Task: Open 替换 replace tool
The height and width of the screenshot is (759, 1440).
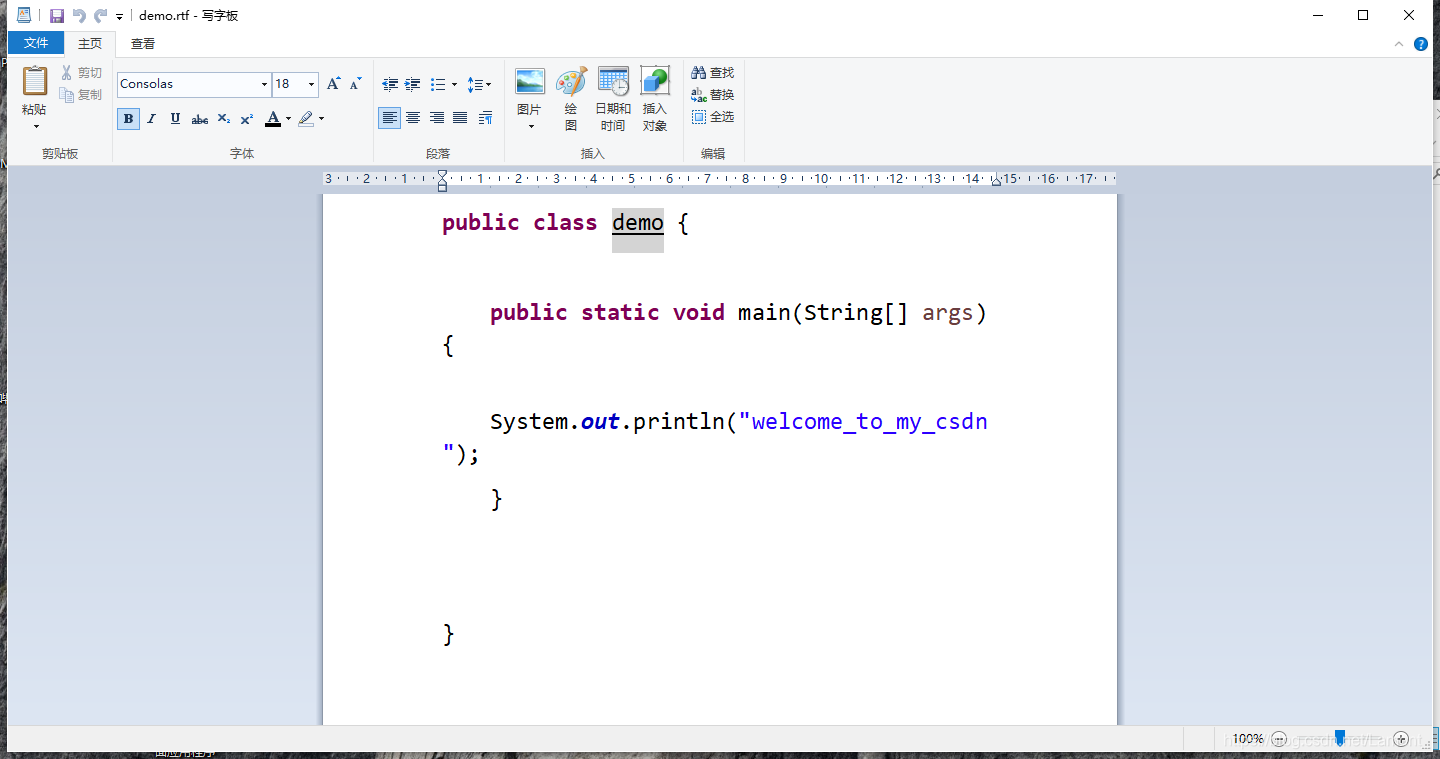Action: coord(712,95)
